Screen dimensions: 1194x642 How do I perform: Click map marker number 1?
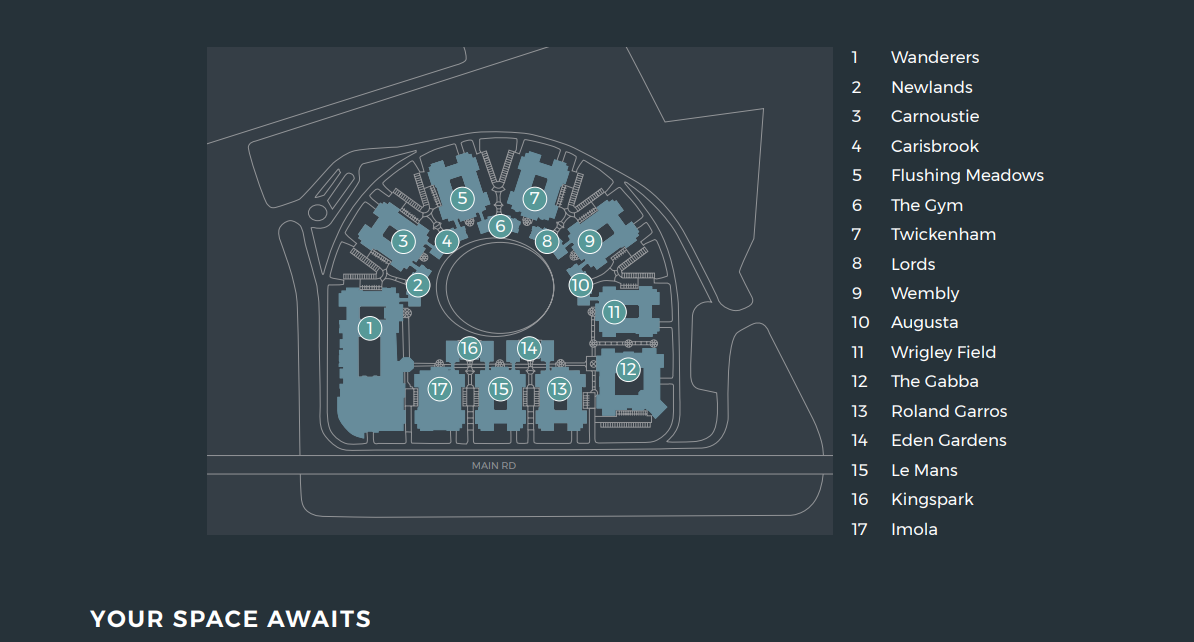370,328
